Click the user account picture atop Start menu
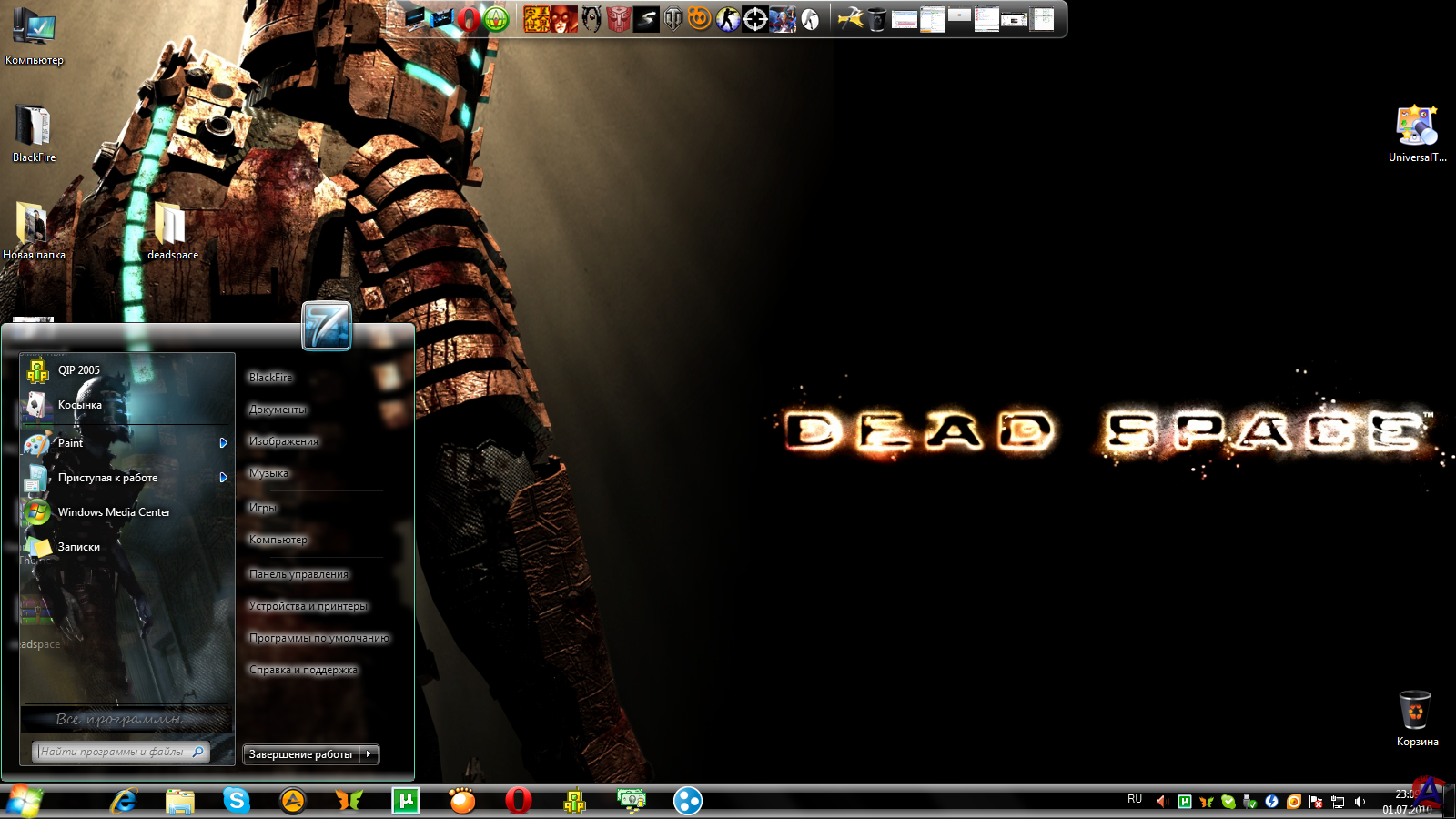This screenshot has height=819, width=1456. click(327, 326)
